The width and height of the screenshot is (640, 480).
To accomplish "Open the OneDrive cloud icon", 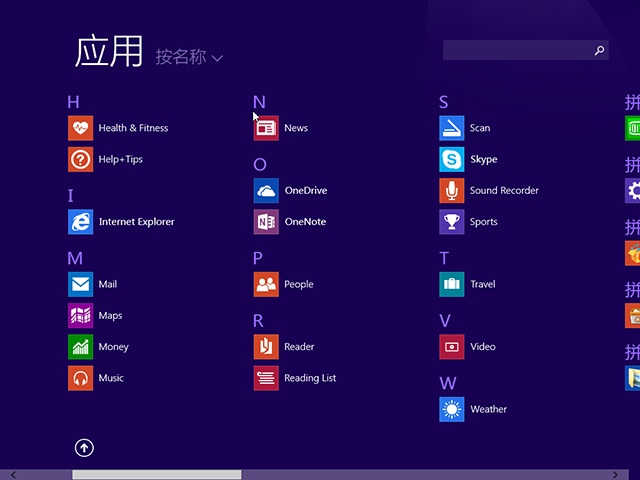I will pyautogui.click(x=266, y=190).
